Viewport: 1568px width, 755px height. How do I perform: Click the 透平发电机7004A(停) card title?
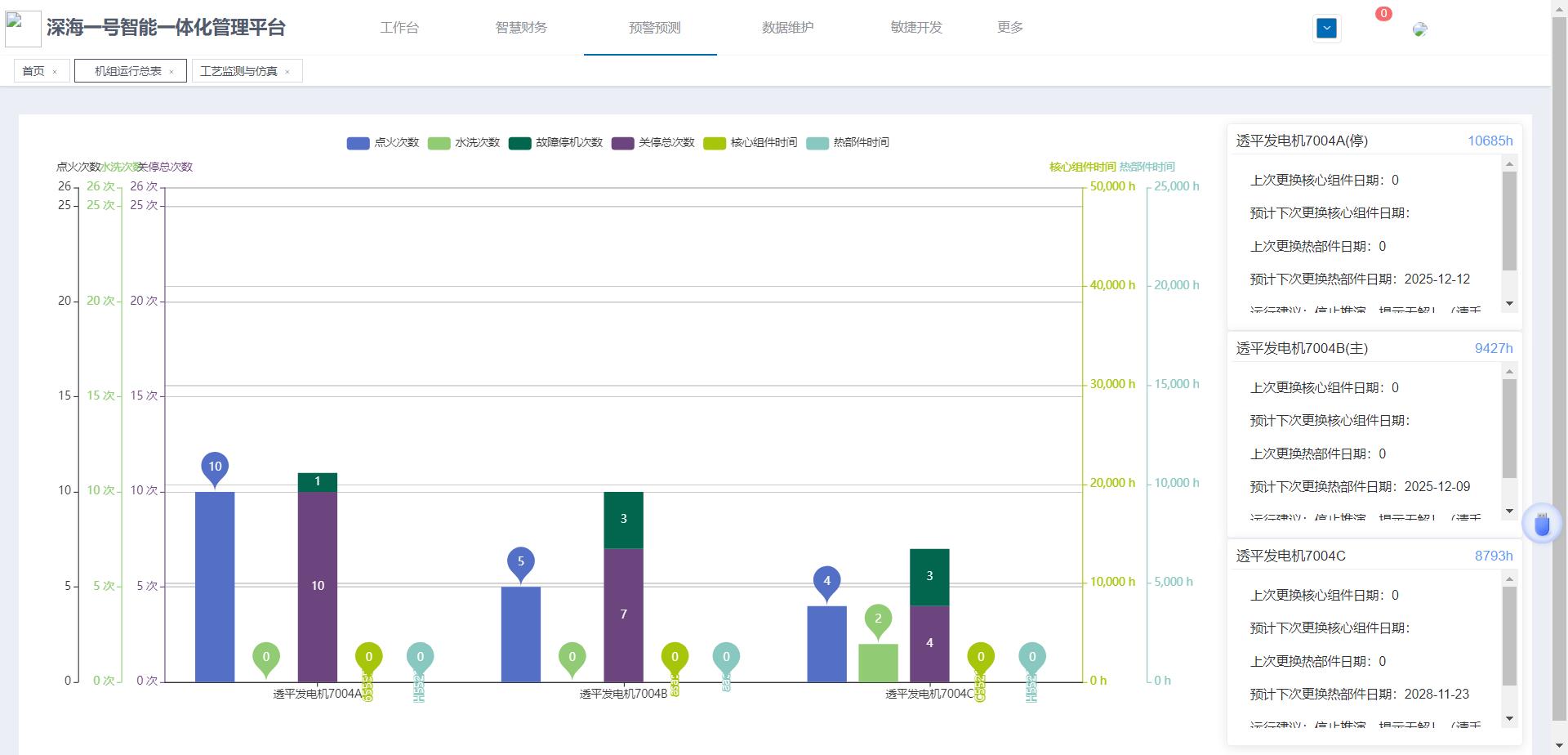1302,141
